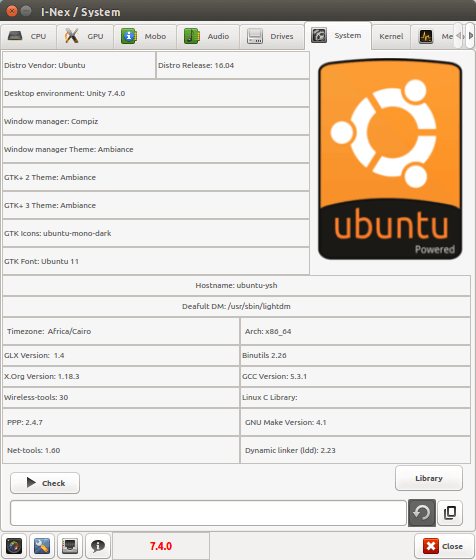Click the network port report icon
This screenshot has height=560, width=476.
coord(70,546)
